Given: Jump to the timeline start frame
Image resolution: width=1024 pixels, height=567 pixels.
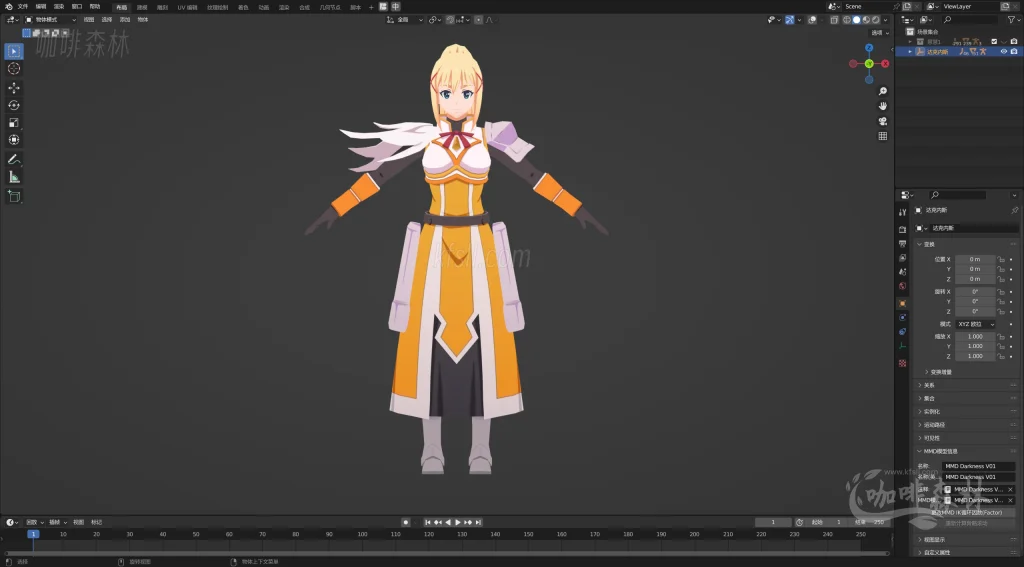Looking at the screenshot, I should (428, 523).
